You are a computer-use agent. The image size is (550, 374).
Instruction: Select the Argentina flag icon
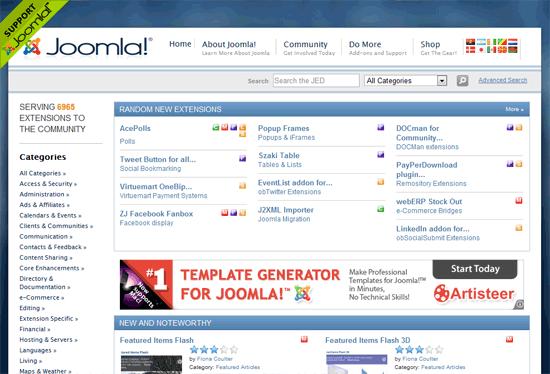click(481, 42)
